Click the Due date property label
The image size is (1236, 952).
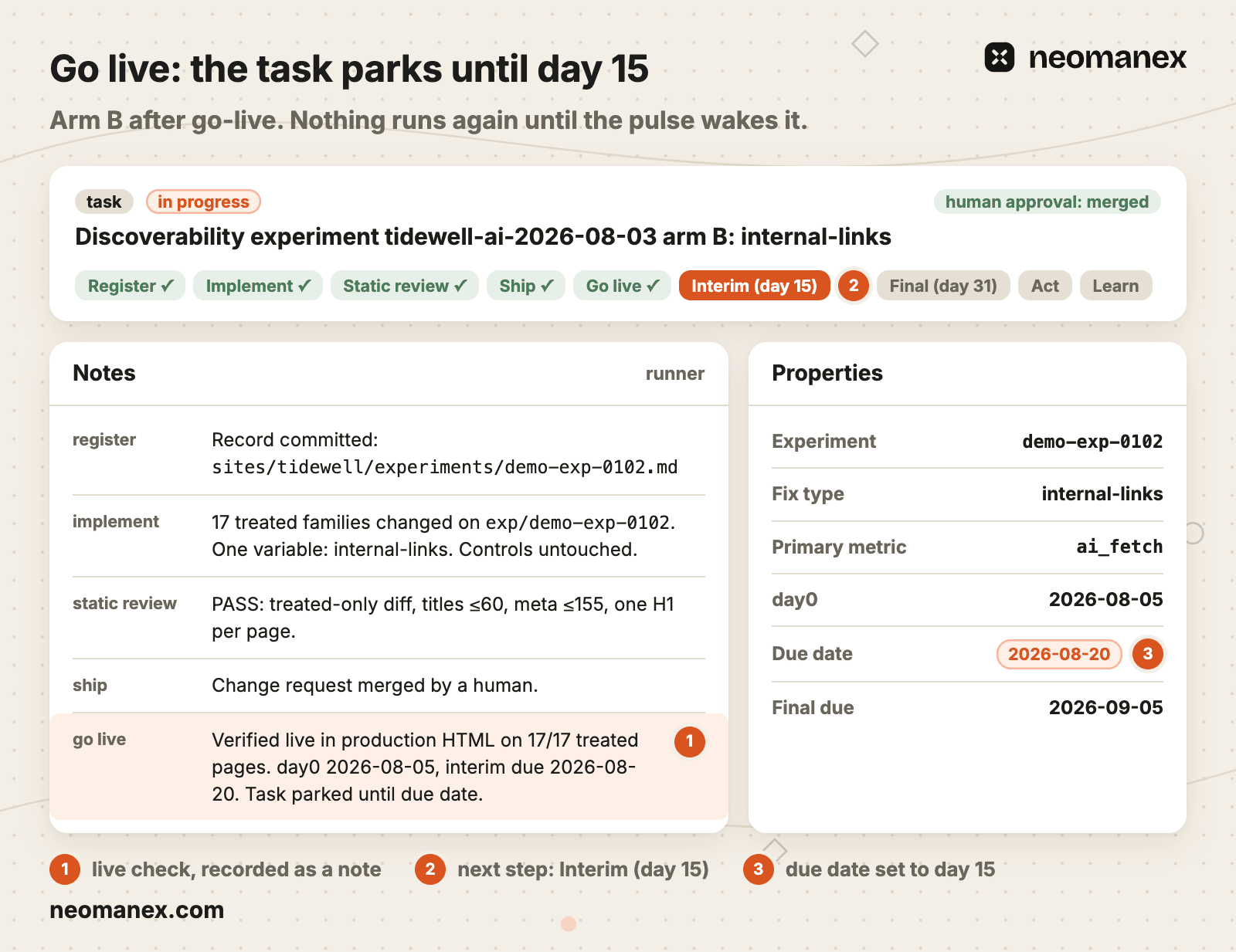(x=812, y=654)
